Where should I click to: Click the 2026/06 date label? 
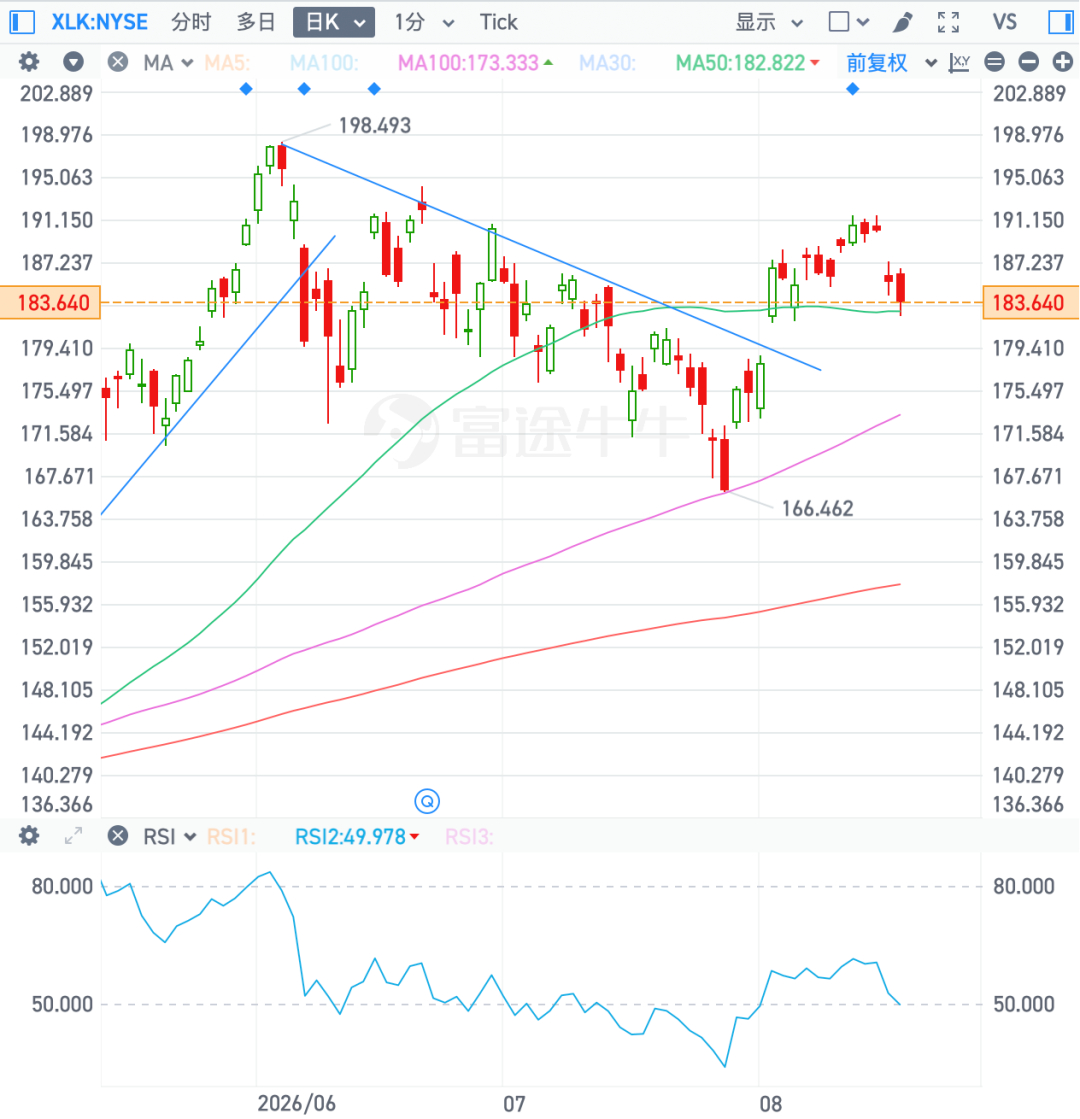click(x=296, y=1103)
